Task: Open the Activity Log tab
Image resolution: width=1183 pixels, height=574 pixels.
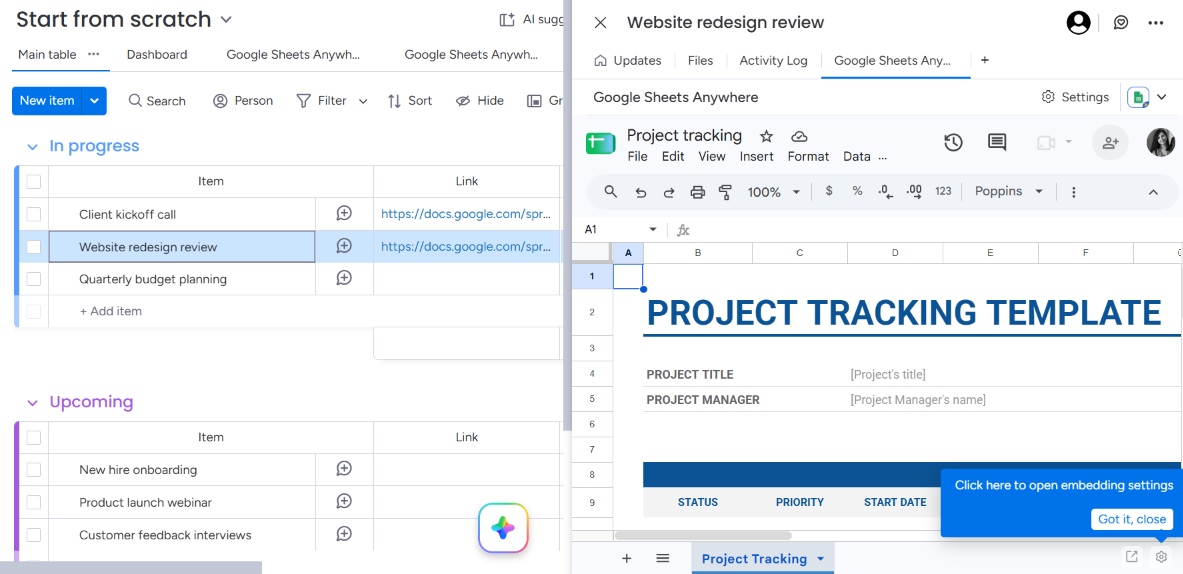Action: coord(773,60)
